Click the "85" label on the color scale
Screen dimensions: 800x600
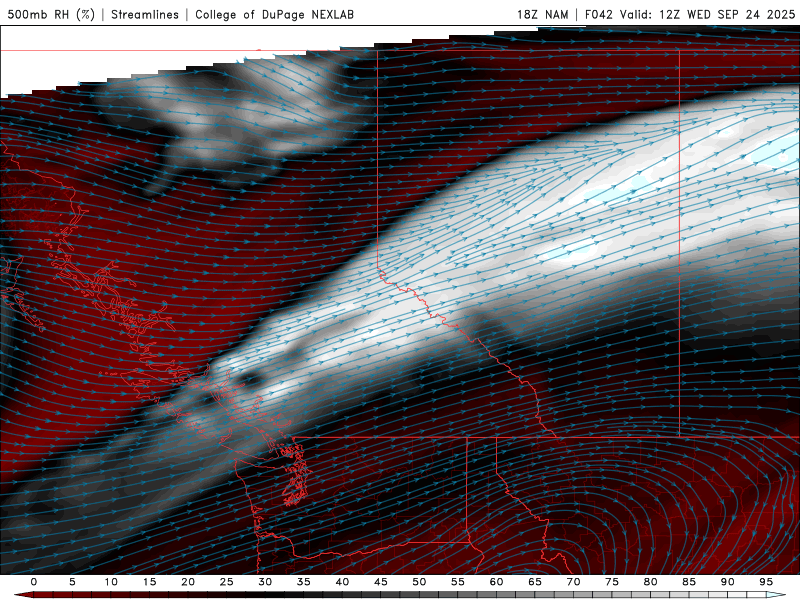pos(689,582)
